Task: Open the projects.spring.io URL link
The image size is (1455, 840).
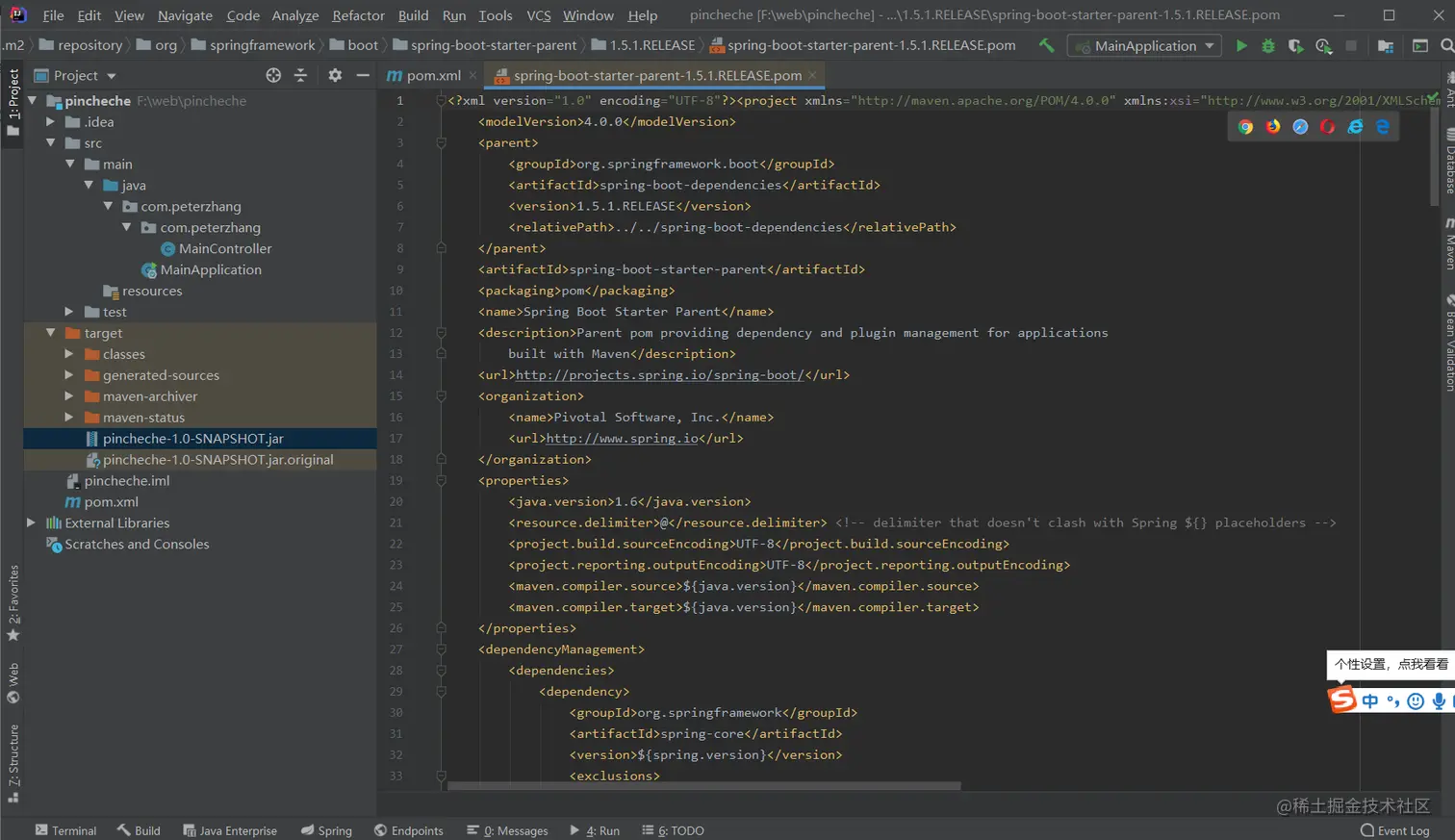Action: point(659,375)
